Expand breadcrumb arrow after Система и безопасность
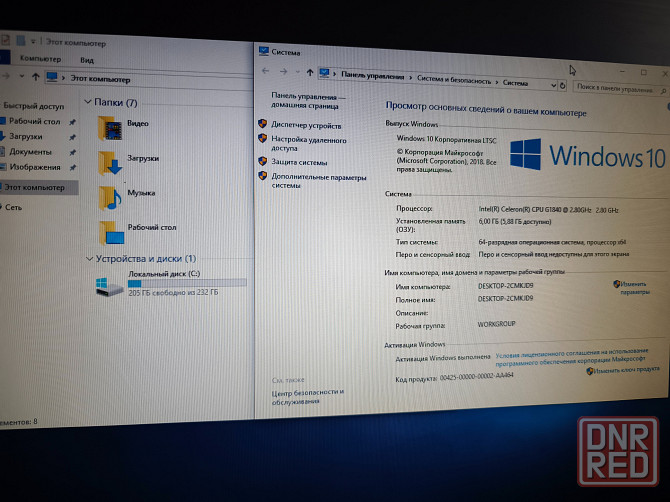Viewport: 670px width, 502px height. (x=497, y=82)
